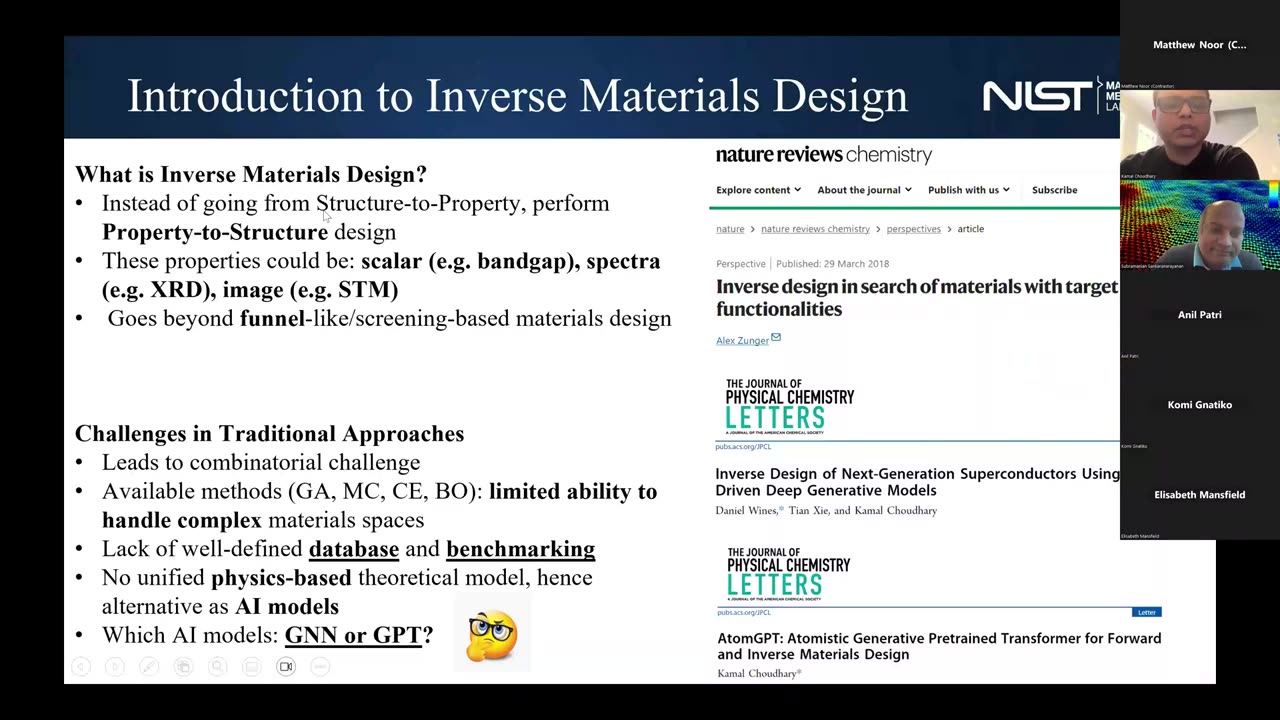
Task: Click email icon beside Alex Zunger
Action: pyautogui.click(x=776, y=338)
